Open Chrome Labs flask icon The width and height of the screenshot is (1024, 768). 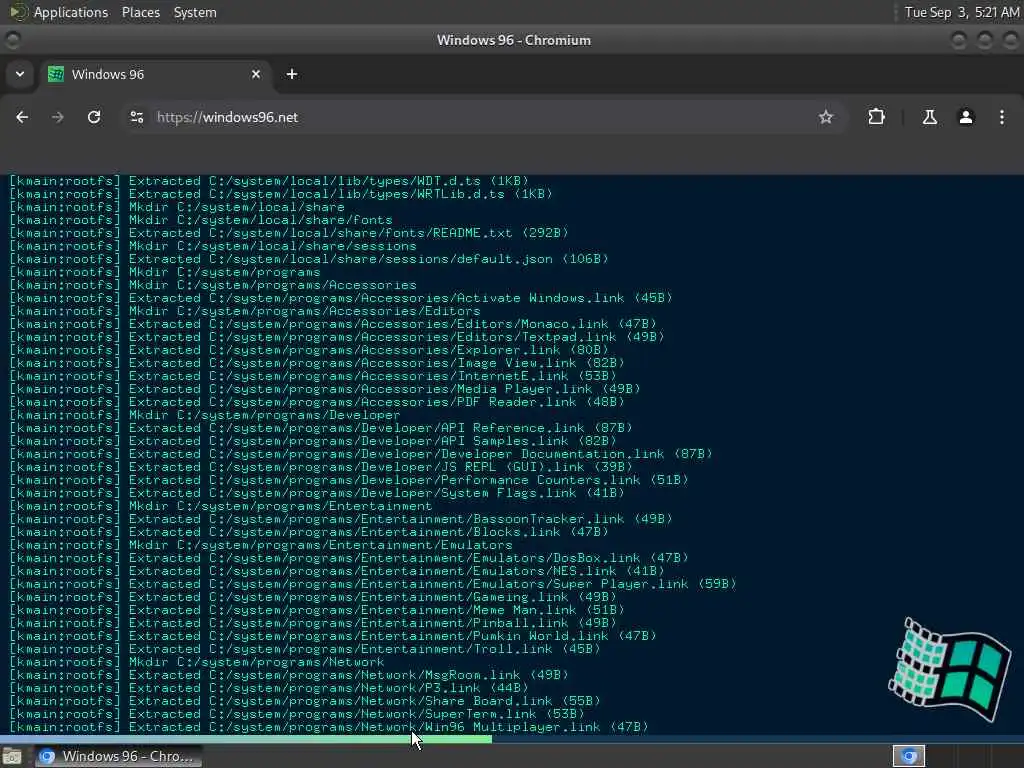click(929, 117)
